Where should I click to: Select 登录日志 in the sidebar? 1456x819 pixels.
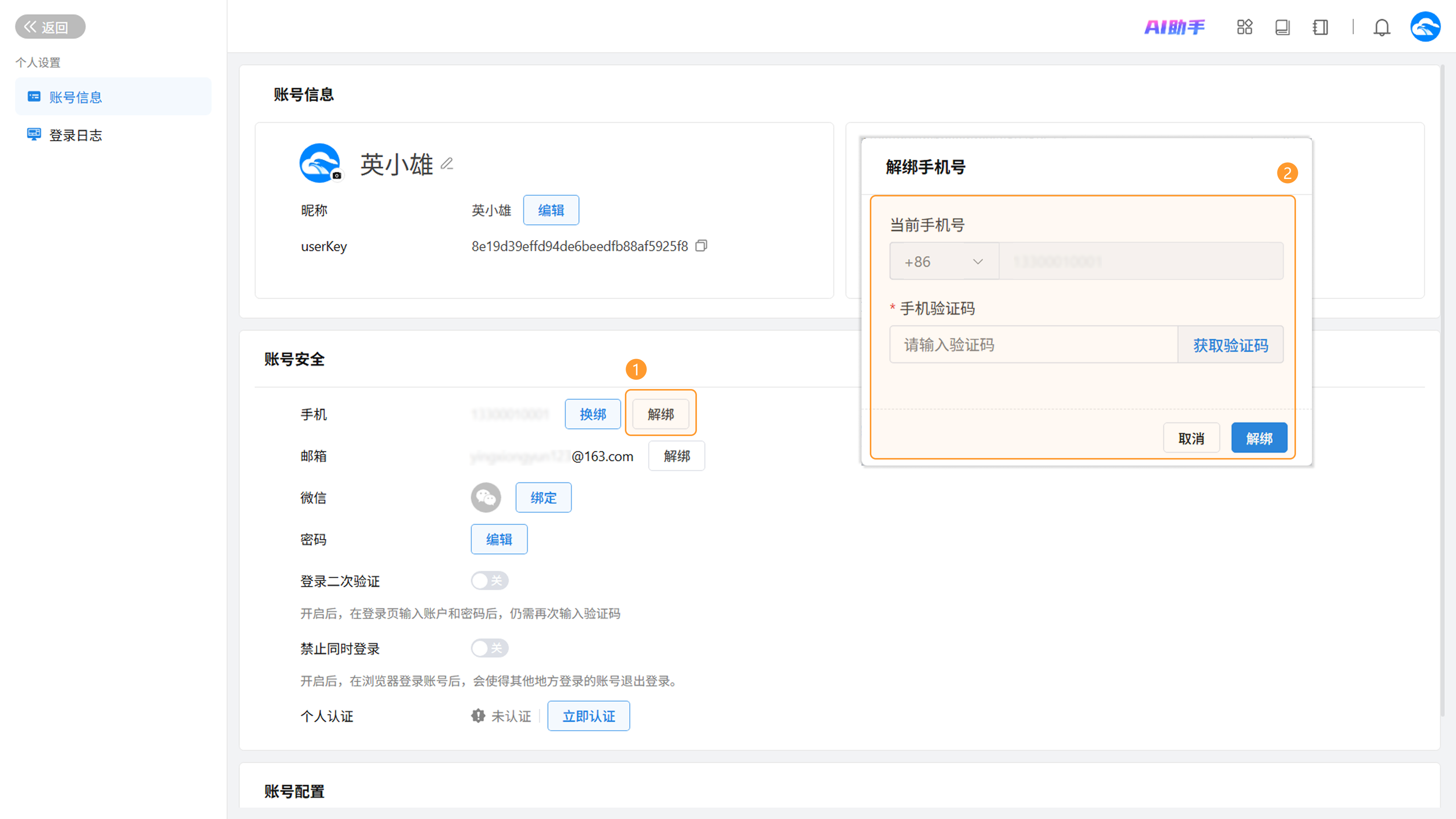click(x=75, y=135)
